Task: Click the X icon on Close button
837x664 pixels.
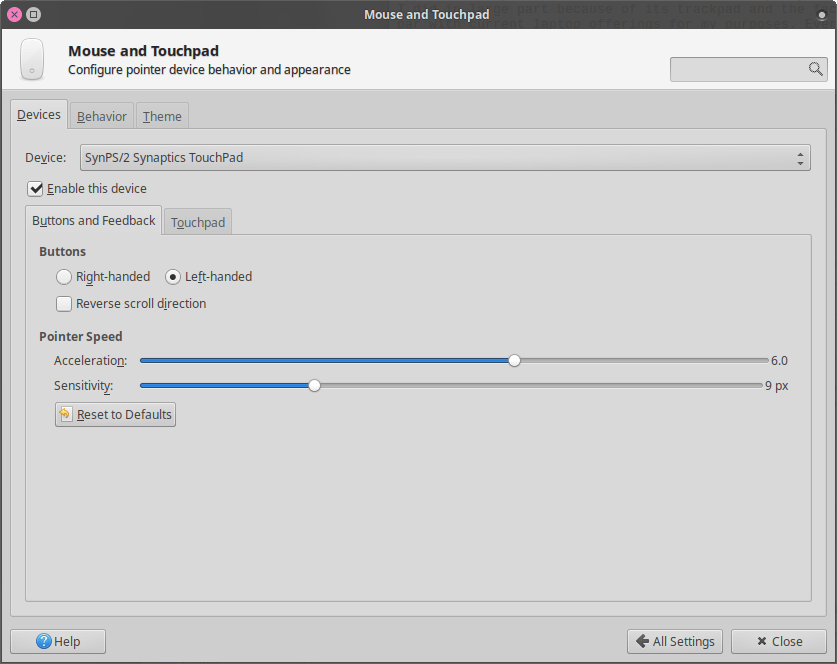Action: [762, 641]
